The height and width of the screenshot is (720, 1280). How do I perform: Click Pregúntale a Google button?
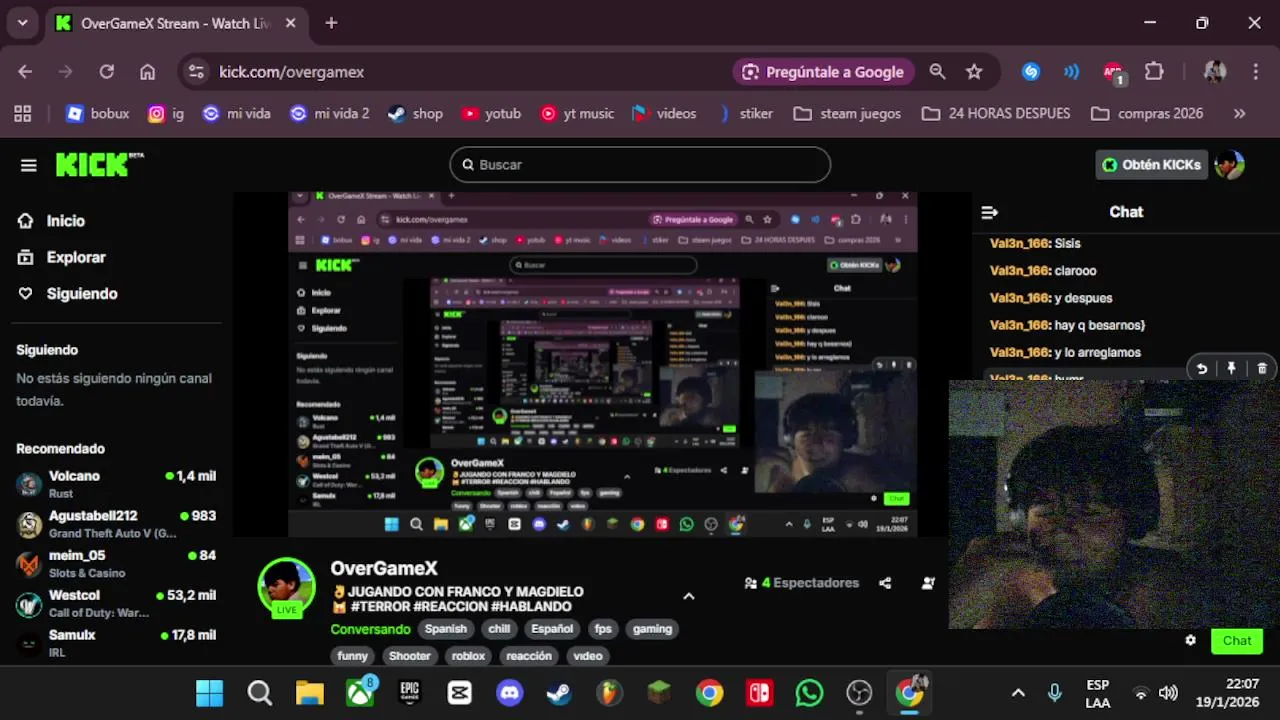823,72
